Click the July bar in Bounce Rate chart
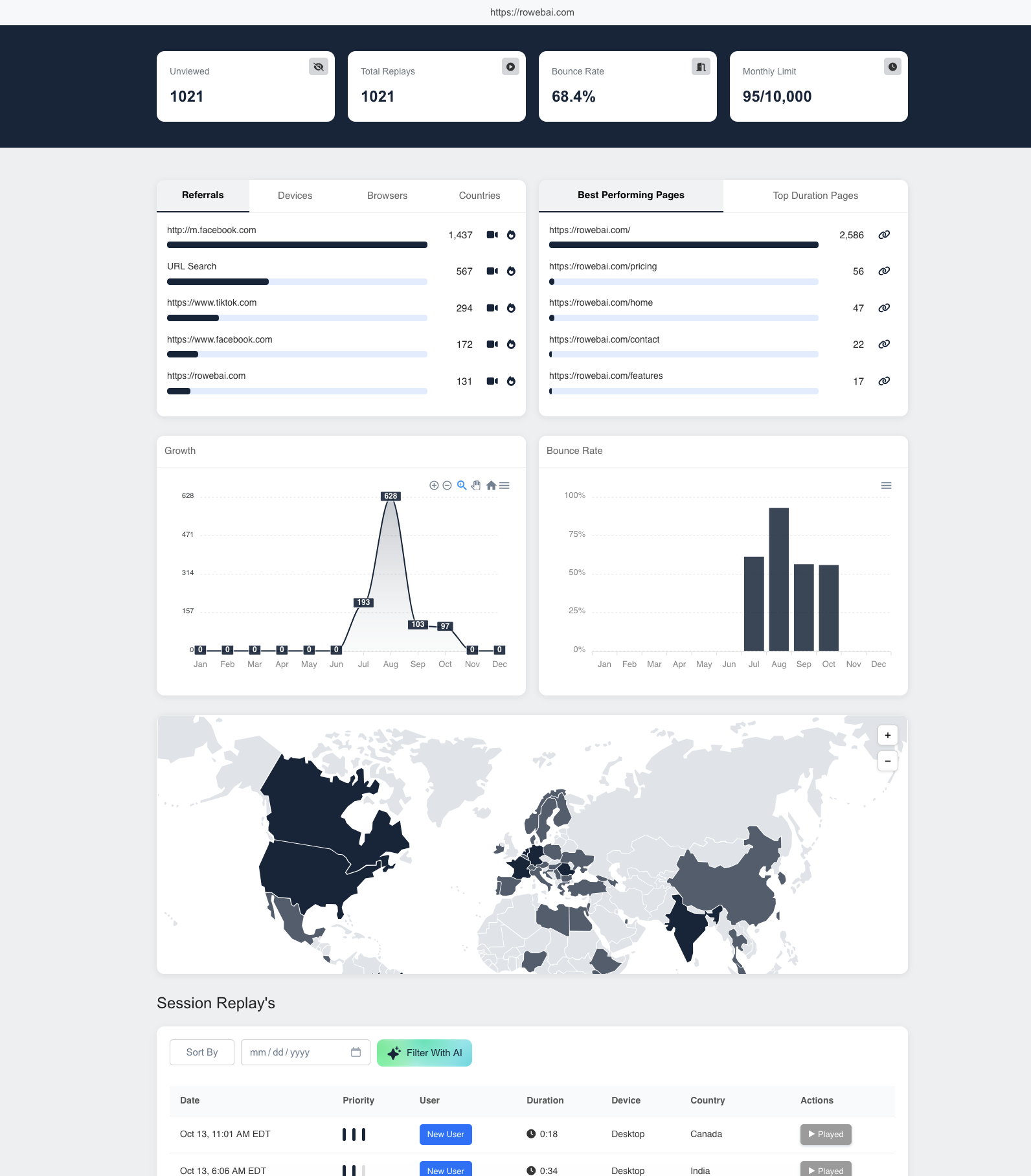The image size is (1031, 1176). tap(754, 604)
